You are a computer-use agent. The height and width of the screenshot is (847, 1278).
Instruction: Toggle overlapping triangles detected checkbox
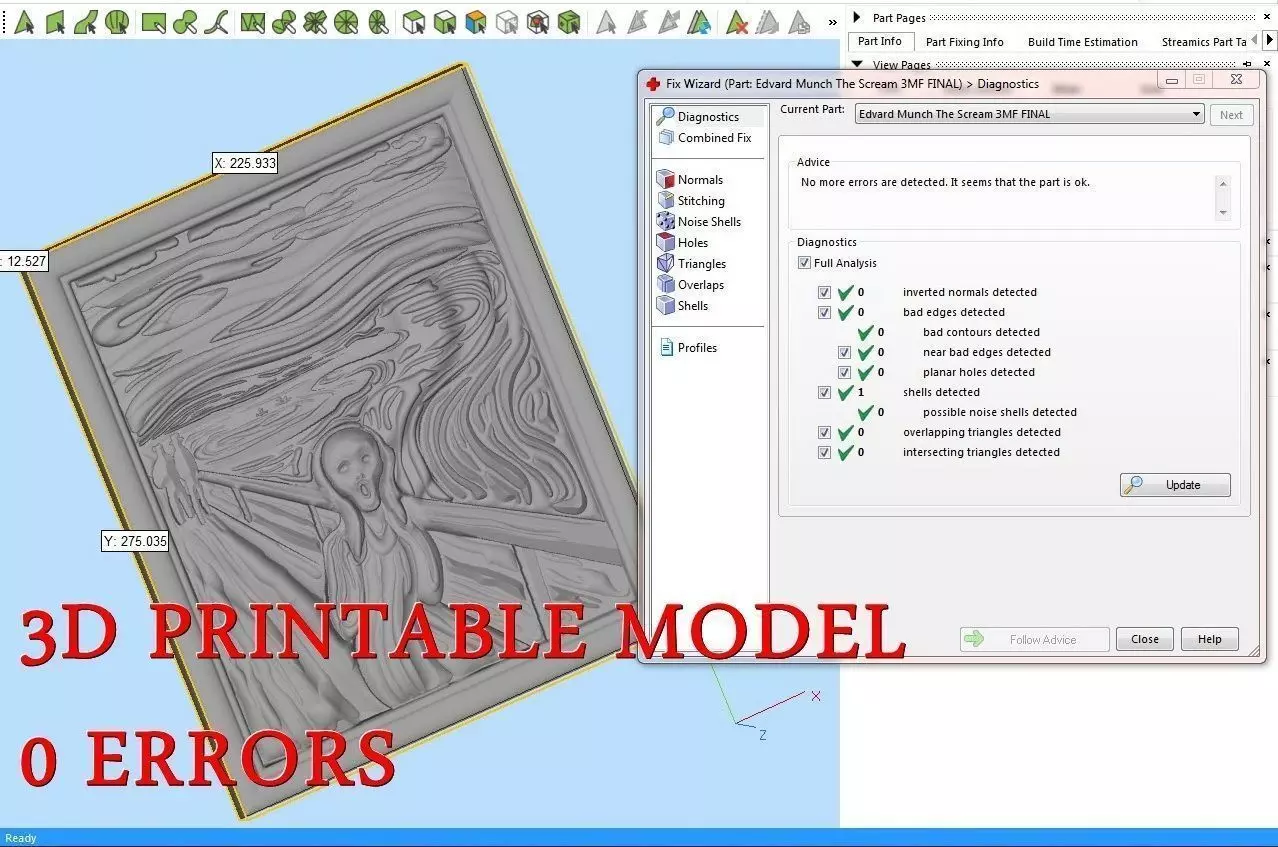(824, 432)
